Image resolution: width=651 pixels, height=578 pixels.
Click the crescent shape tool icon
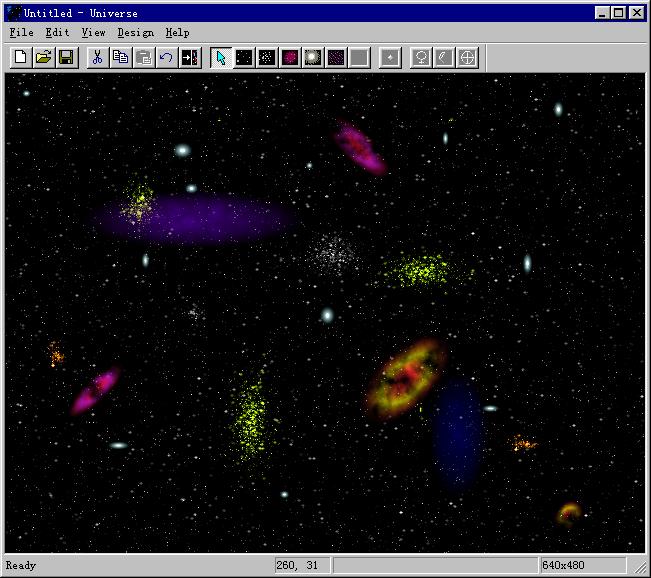tap(444, 57)
